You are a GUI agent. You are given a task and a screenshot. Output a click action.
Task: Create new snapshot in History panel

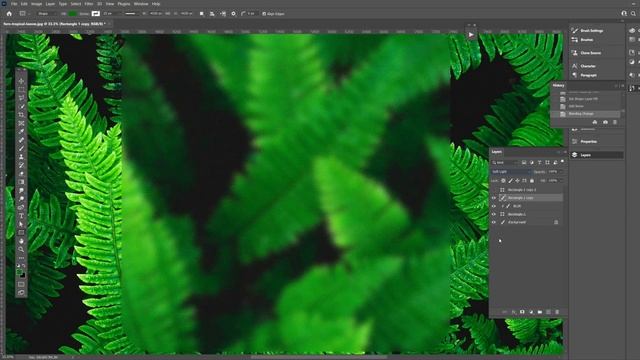pos(605,122)
